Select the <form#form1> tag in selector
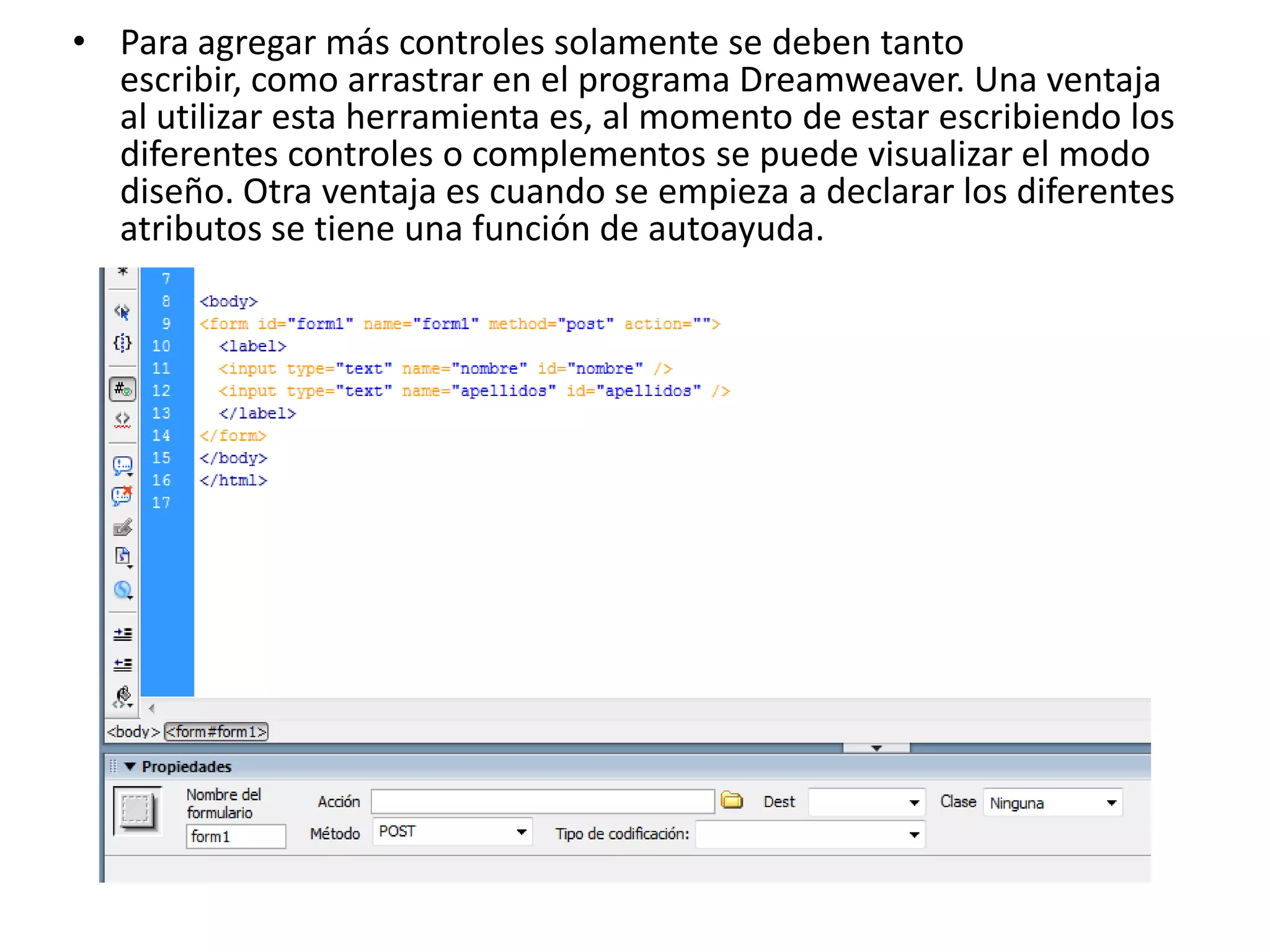Image resolution: width=1270 pixels, height=952 pixels. pos(216,731)
